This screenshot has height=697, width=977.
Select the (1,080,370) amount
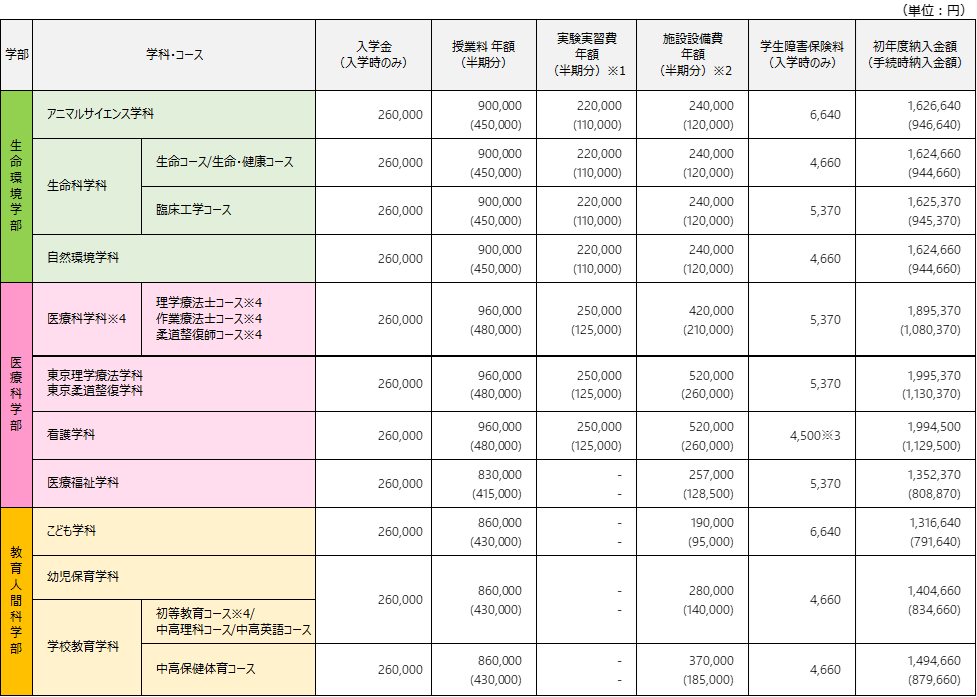[x=930, y=330]
